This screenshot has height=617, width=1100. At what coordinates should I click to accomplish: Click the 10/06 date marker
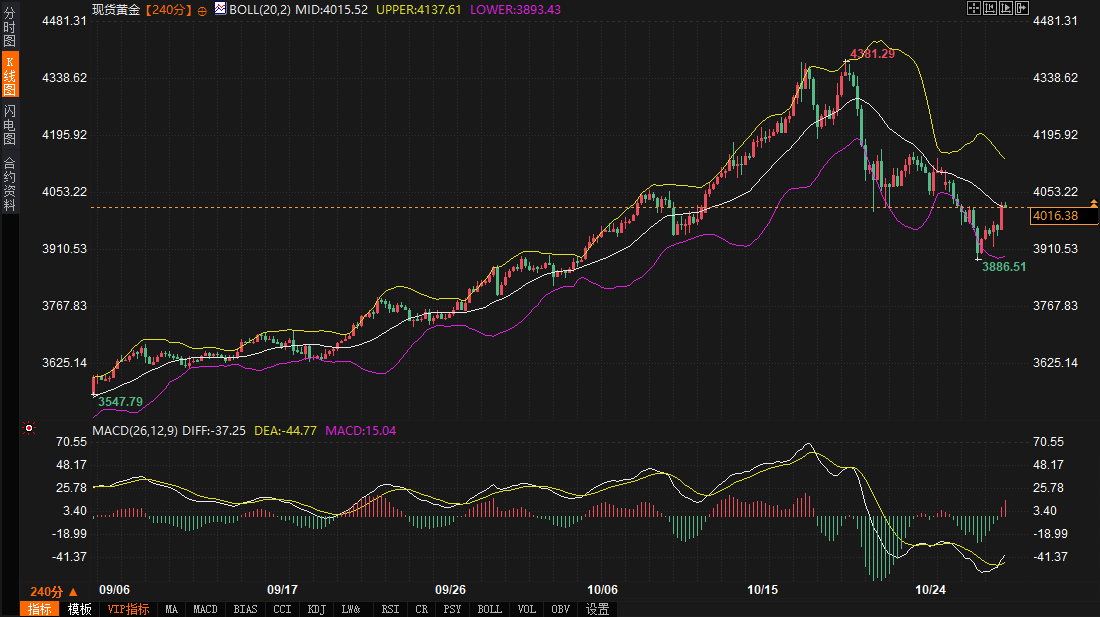point(603,590)
